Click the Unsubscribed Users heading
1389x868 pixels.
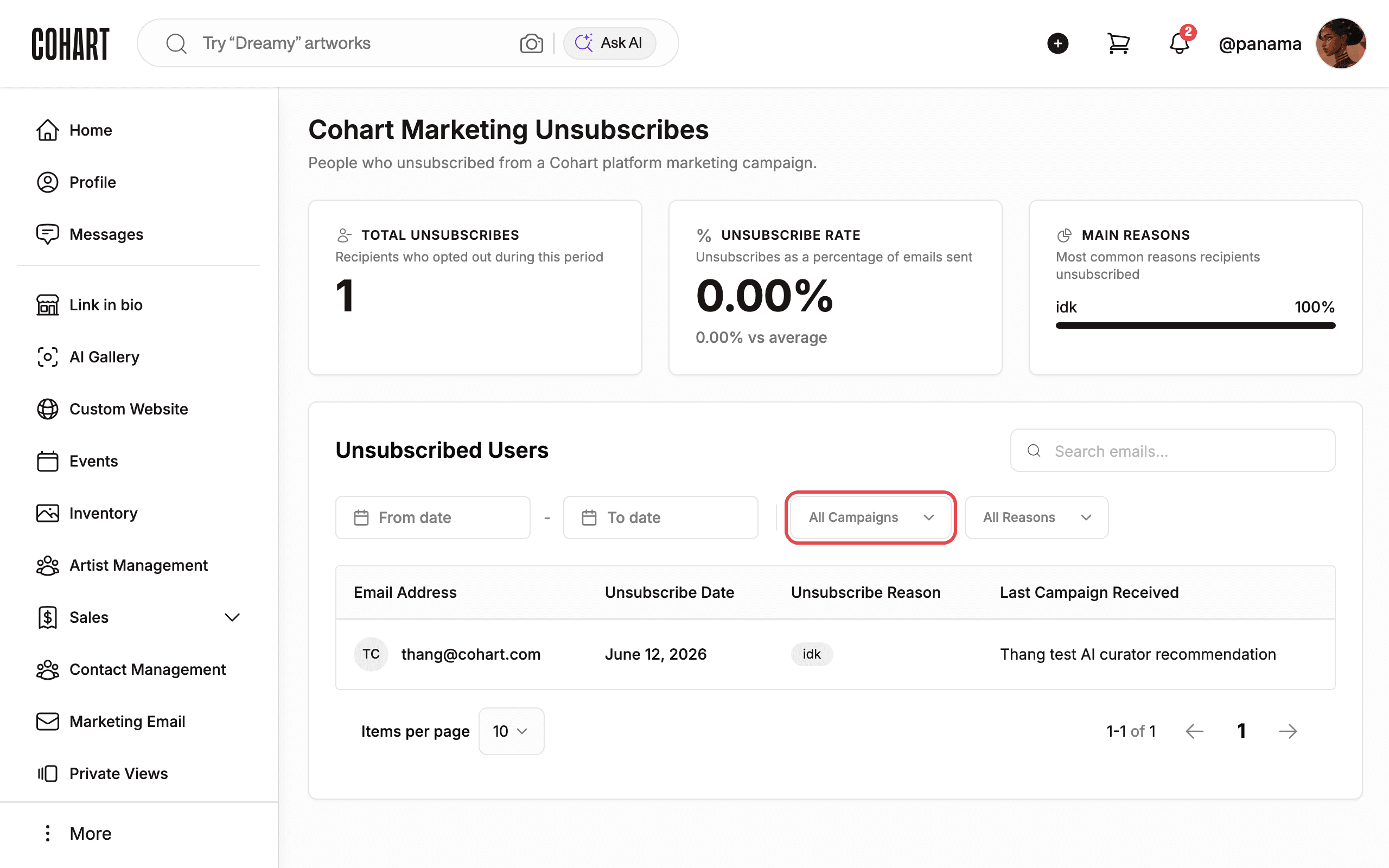442,450
